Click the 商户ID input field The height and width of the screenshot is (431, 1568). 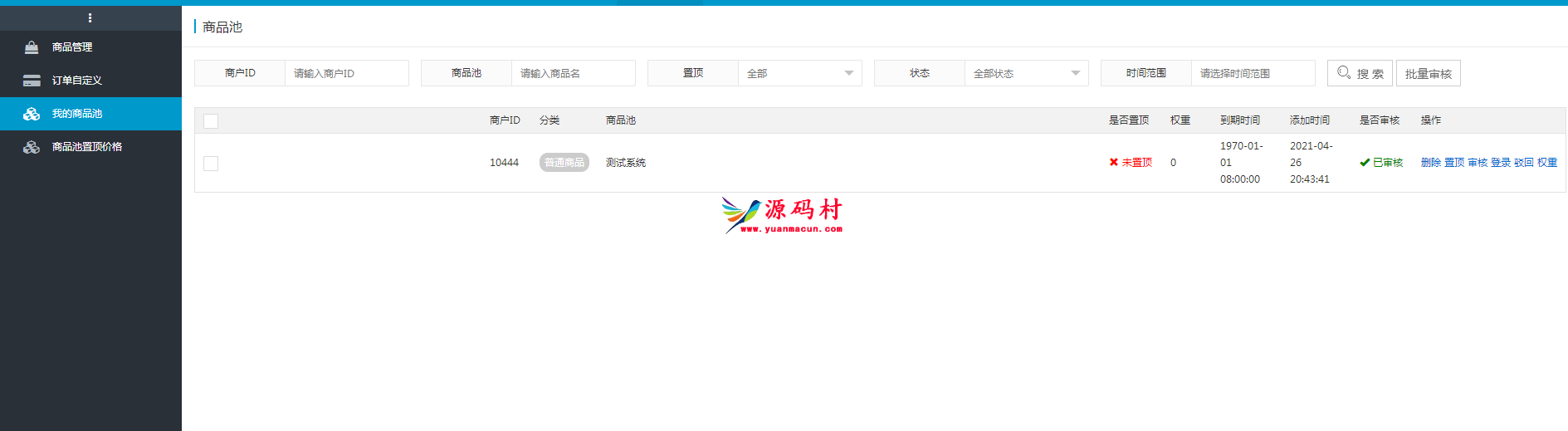pyautogui.click(x=346, y=73)
